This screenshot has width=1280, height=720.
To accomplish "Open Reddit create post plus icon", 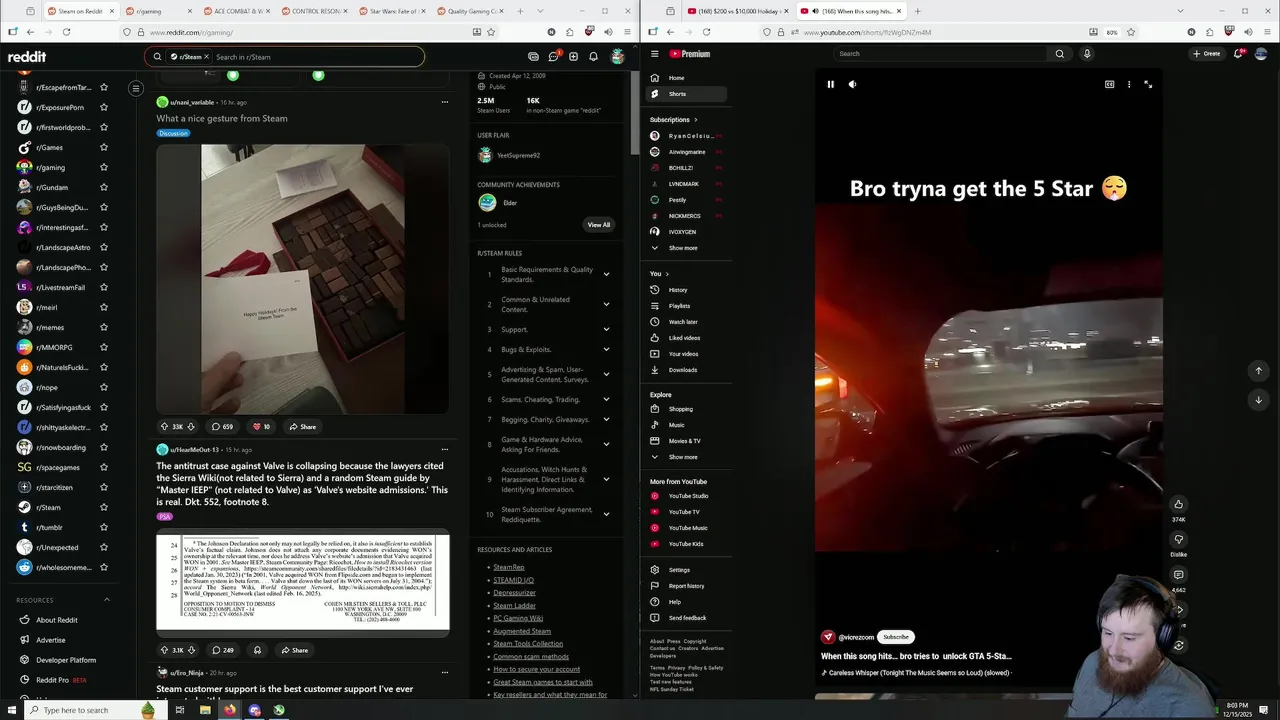I will tap(573, 57).
